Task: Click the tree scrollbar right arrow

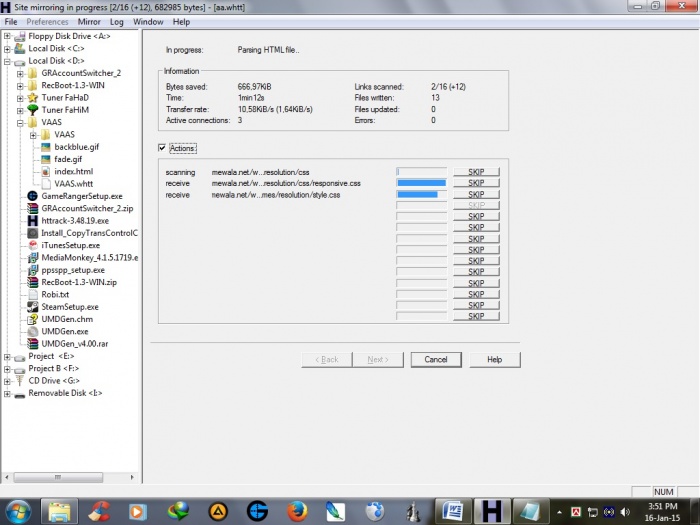Action: click(x=132, y=477)
